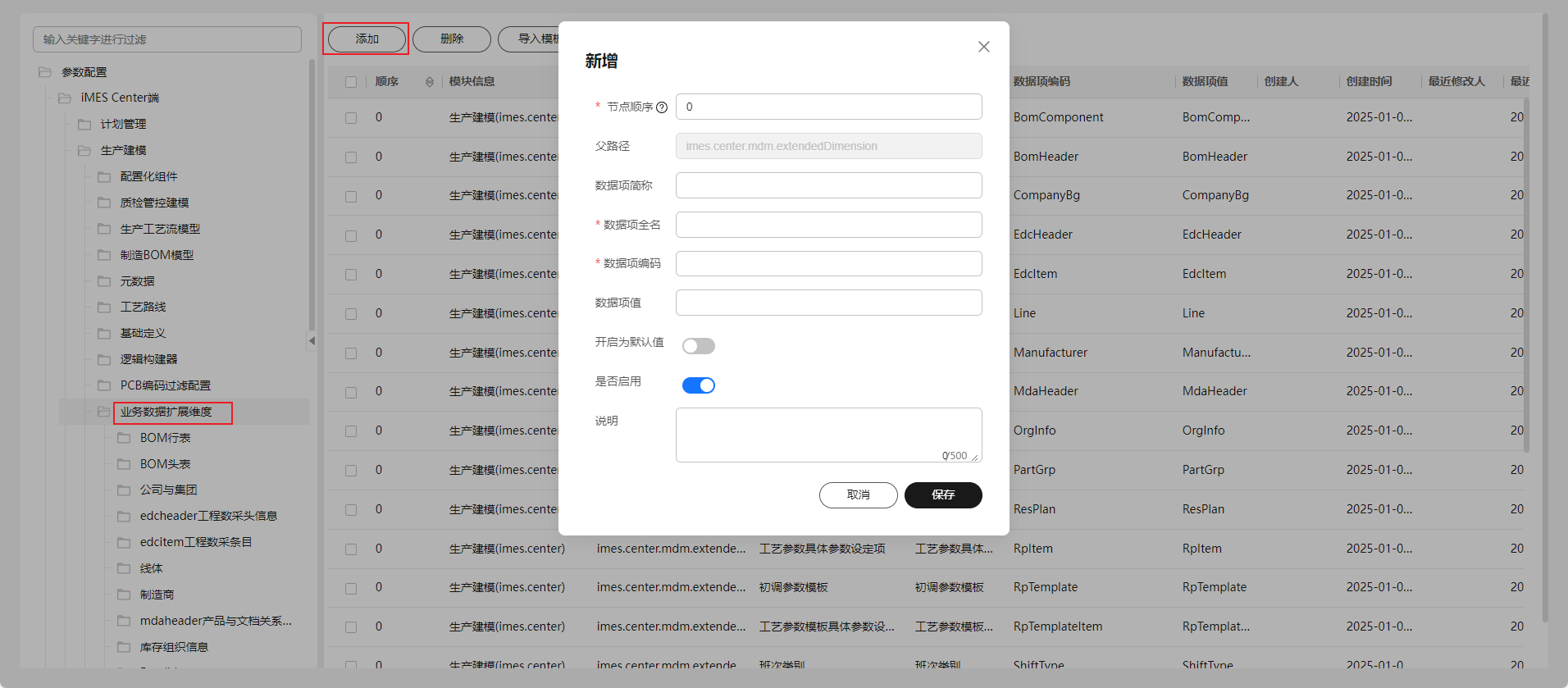Collapse the iMES Center端 tree node

tap(65, 98)
